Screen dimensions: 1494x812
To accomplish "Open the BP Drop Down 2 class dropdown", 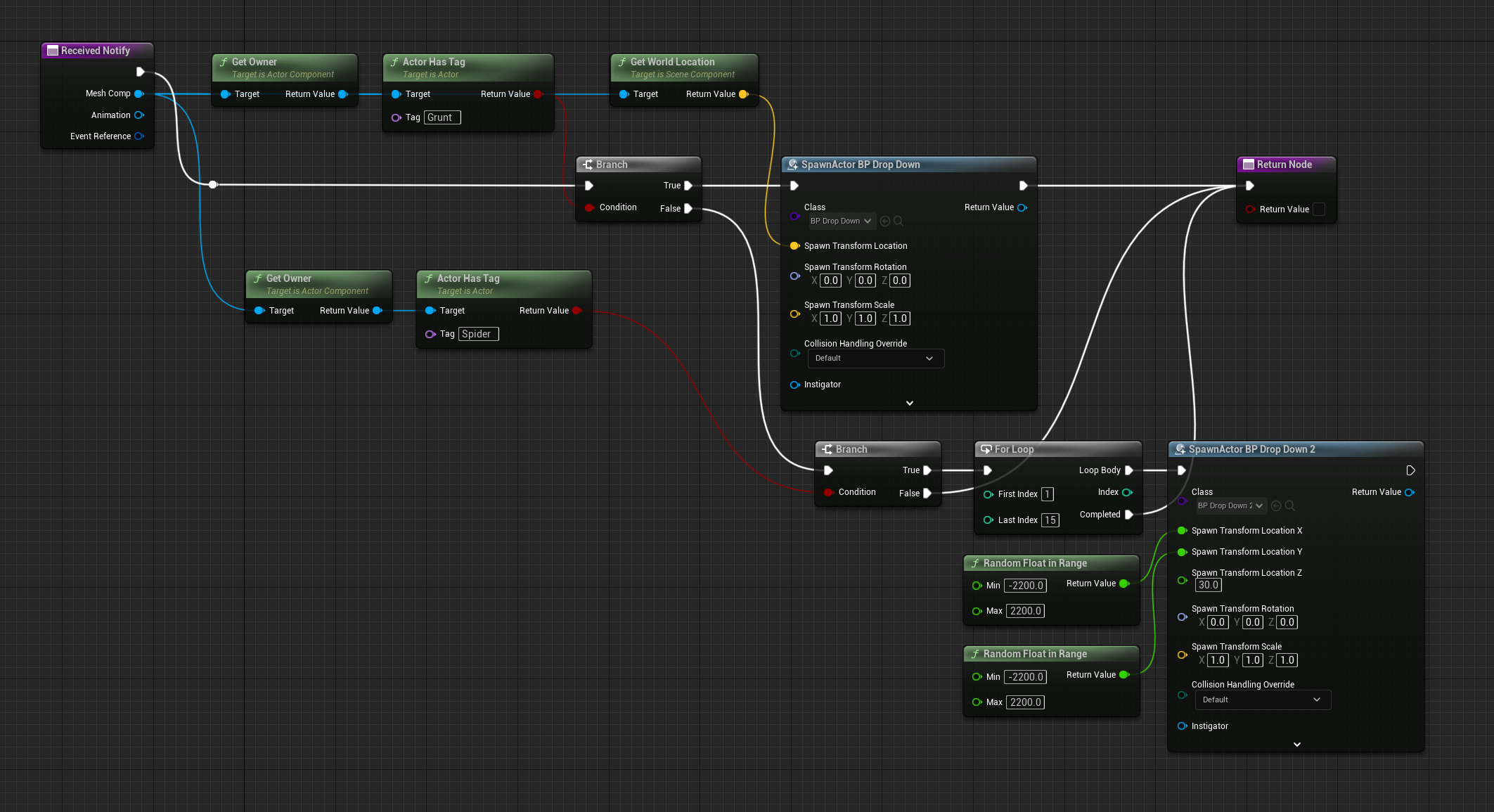I will point(1230,505).
